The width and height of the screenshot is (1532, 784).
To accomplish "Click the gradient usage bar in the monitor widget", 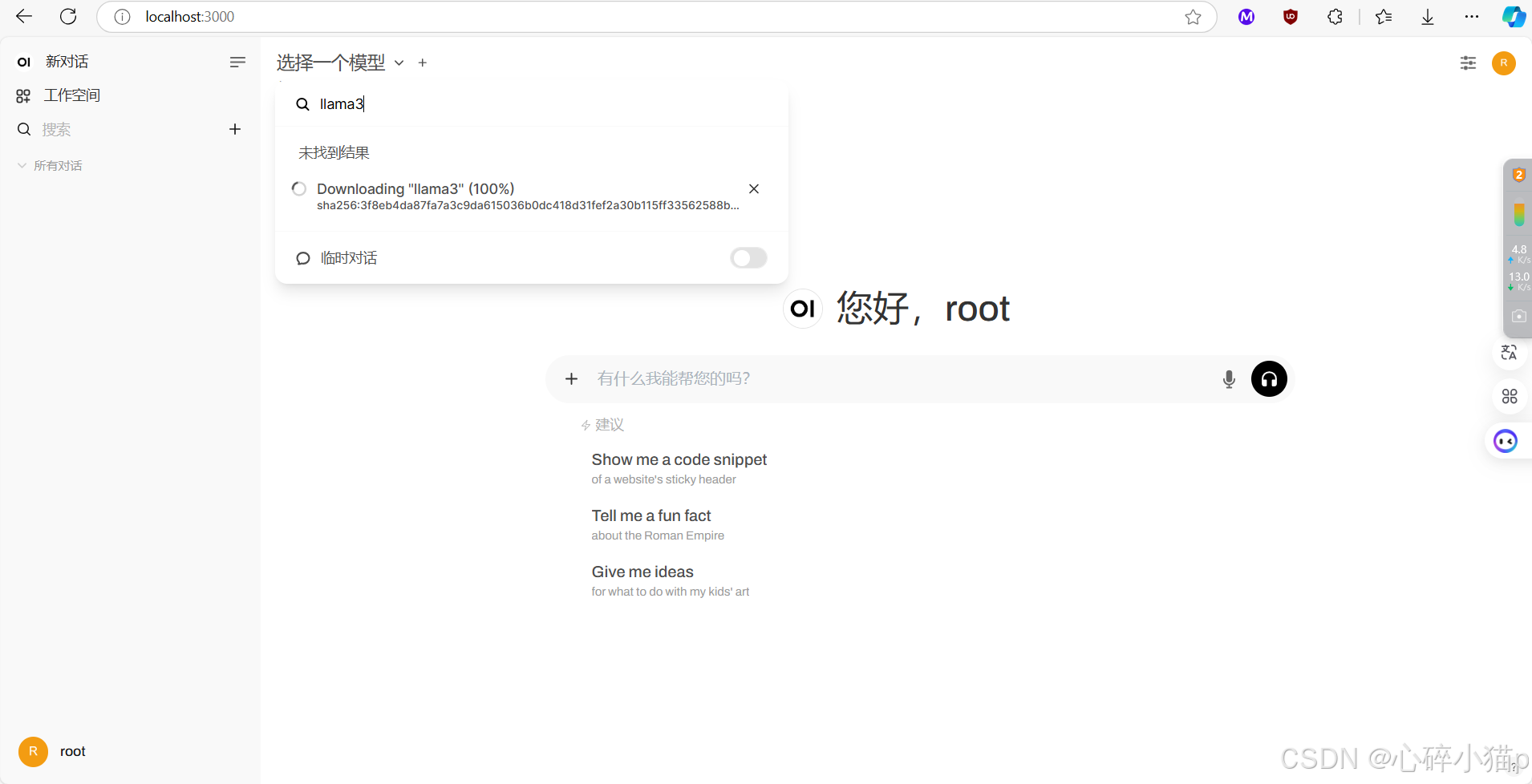I will (1518, 214).
